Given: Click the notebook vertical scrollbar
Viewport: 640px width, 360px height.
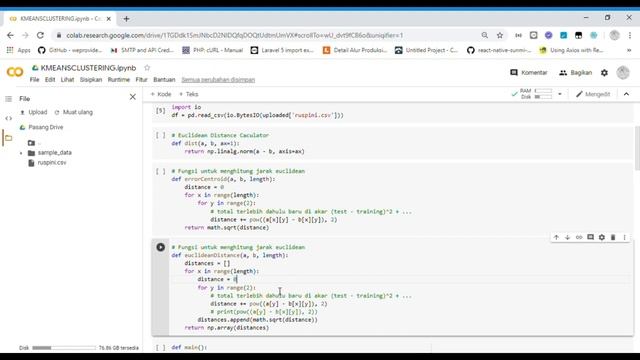Looking at the screenshot, I should click(x=637, y=148).
